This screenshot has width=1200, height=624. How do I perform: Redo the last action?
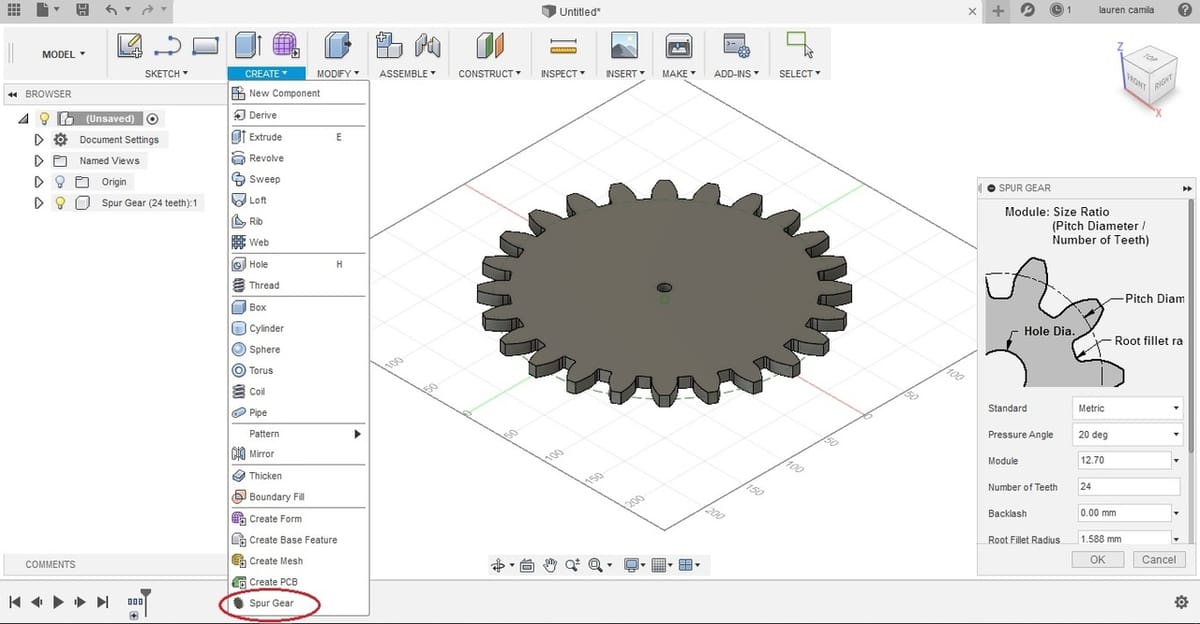(148, 10)
